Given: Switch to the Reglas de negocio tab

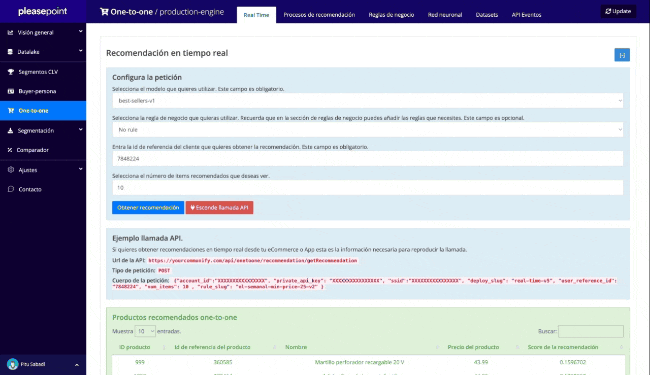Looking at the screenshot, I should (391, 15).
